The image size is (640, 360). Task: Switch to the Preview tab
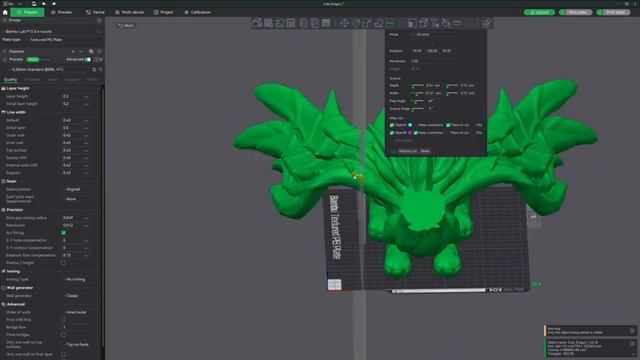[62, 12]
